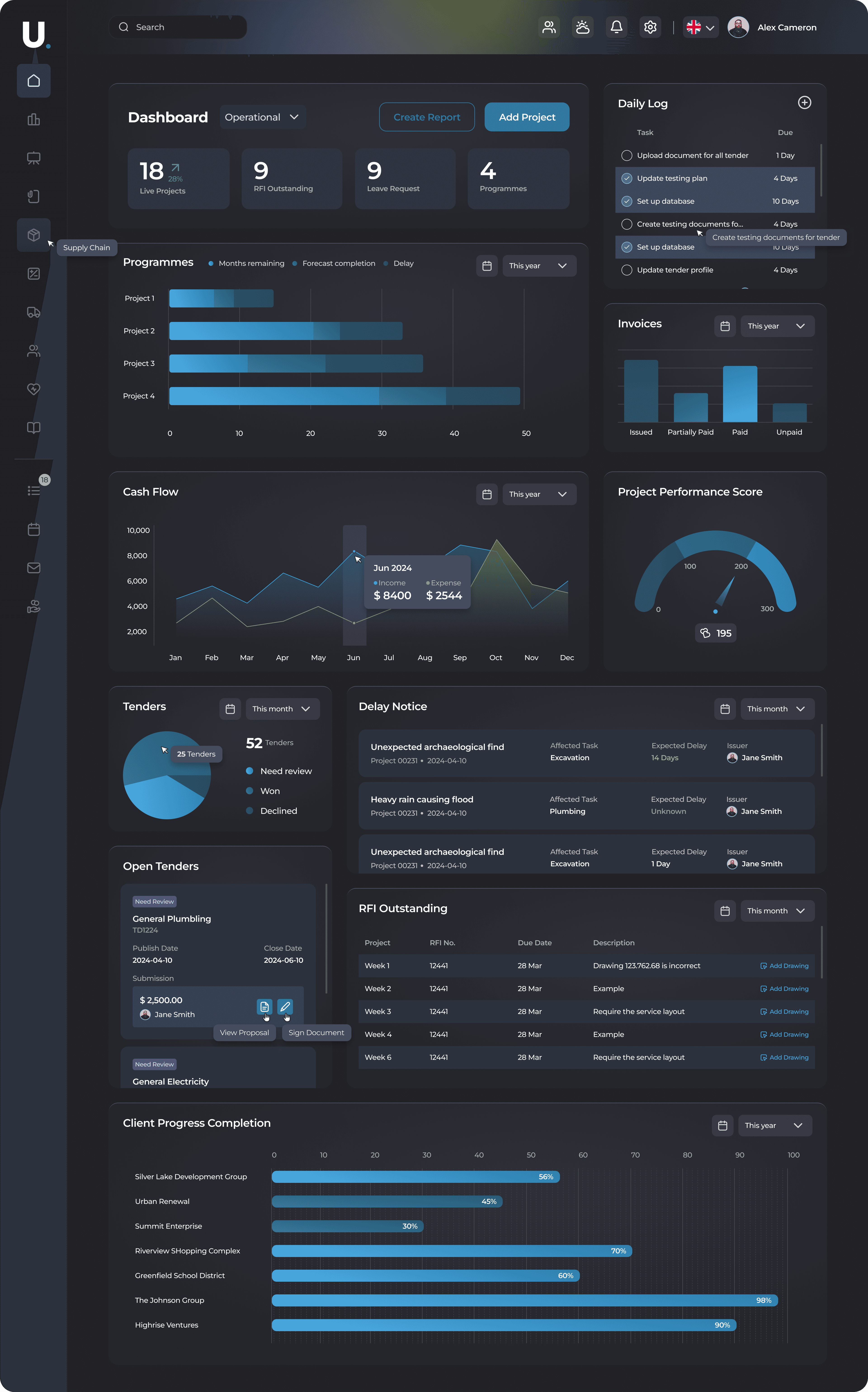
Task: Click the users icon in top bar
Action: pyautogui.click(x=549, y=27)
